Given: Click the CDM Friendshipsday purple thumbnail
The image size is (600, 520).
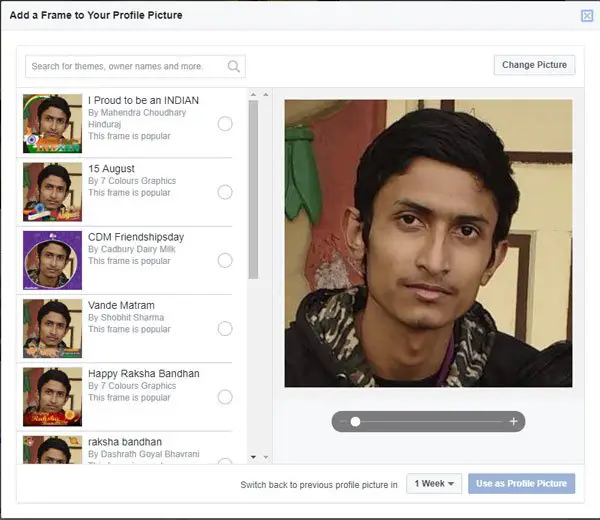Looking at the screenshot, I should (52, 260).
